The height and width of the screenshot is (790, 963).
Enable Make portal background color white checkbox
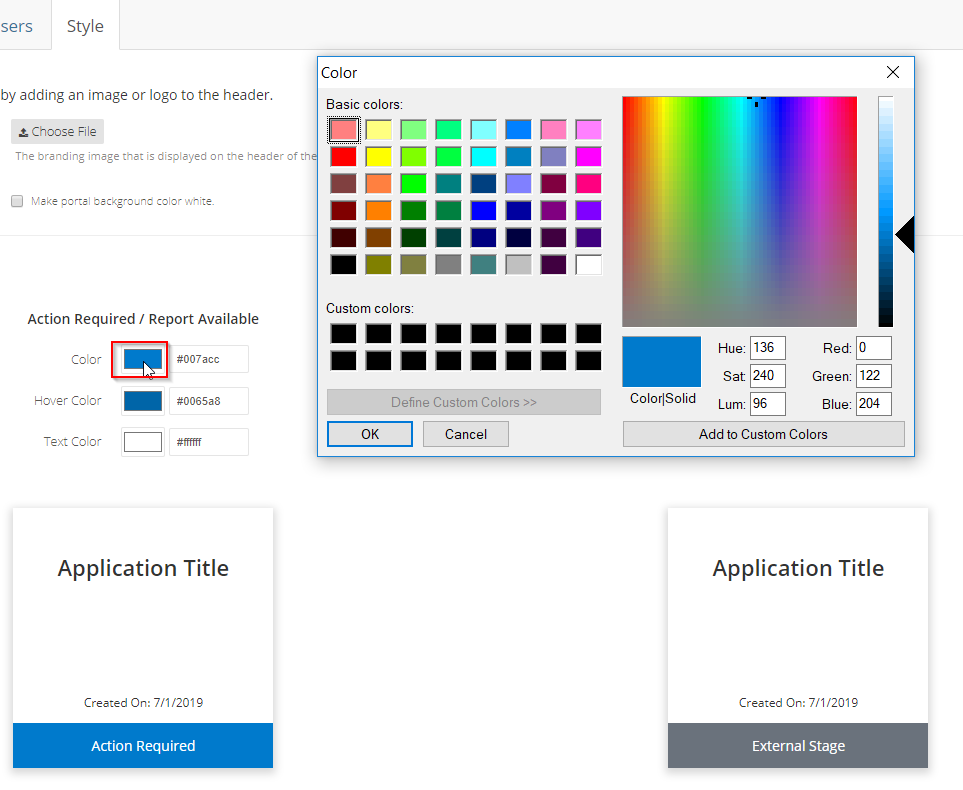17,201
